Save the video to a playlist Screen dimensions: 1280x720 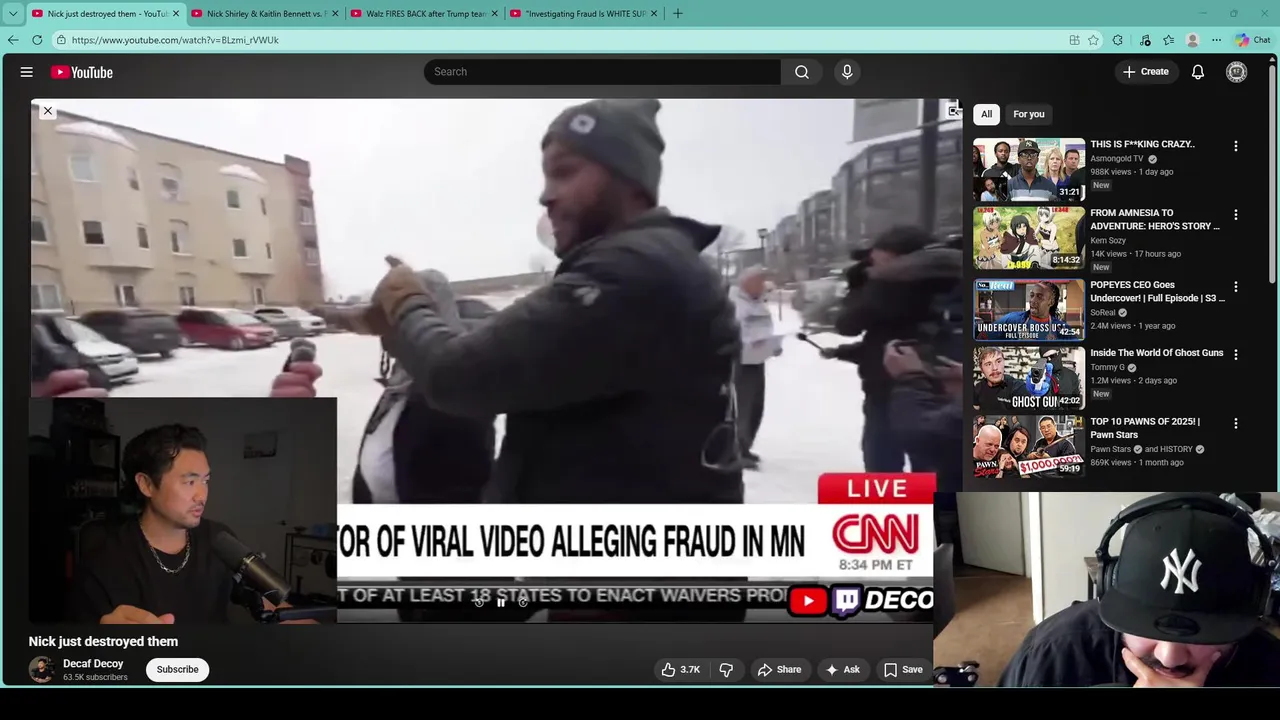click(903, 669)
